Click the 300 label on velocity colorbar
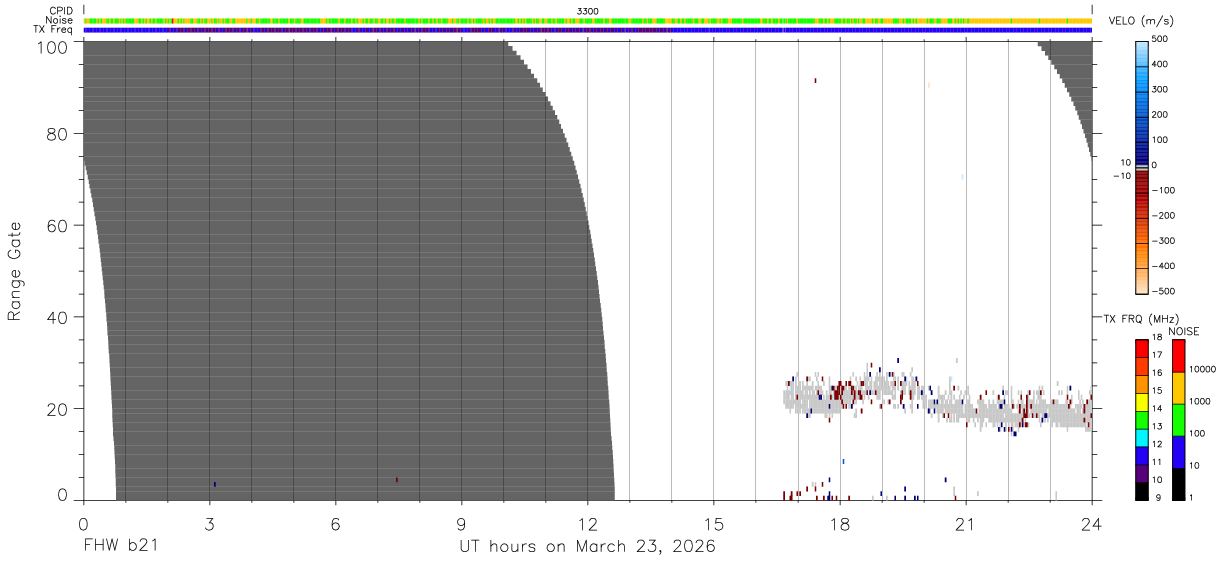The image size is (1228, 567). (1160, 89)
